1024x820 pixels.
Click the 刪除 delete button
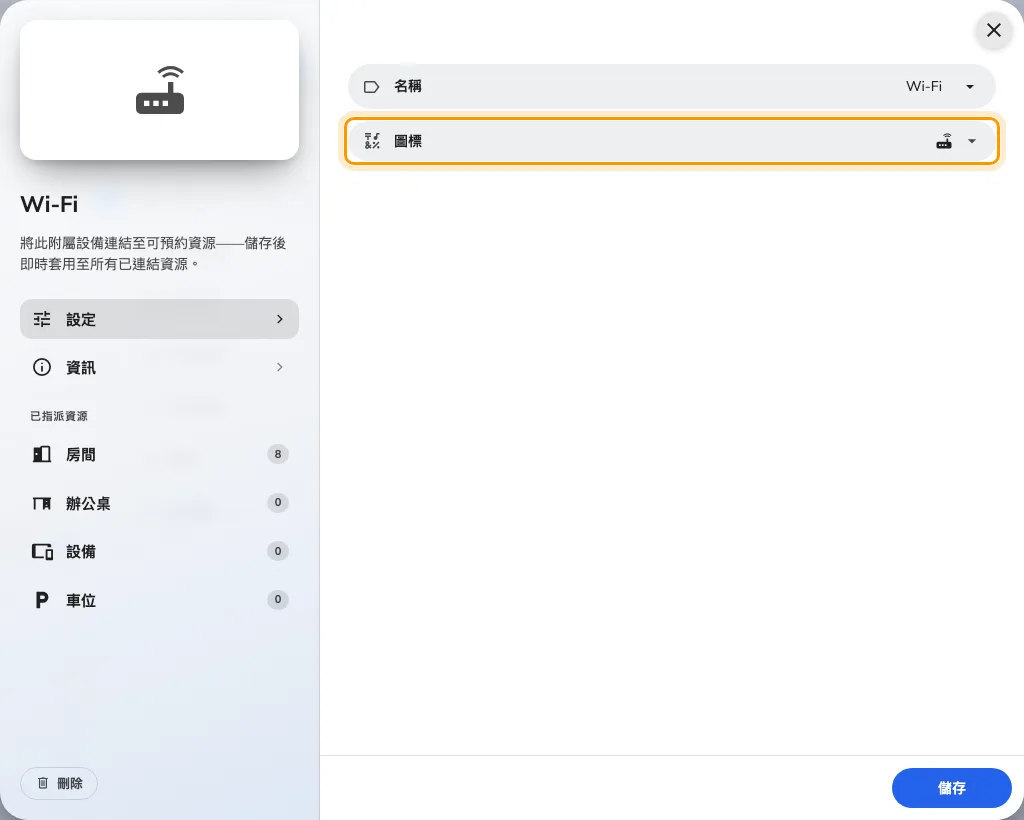click(x=59, y=783)
